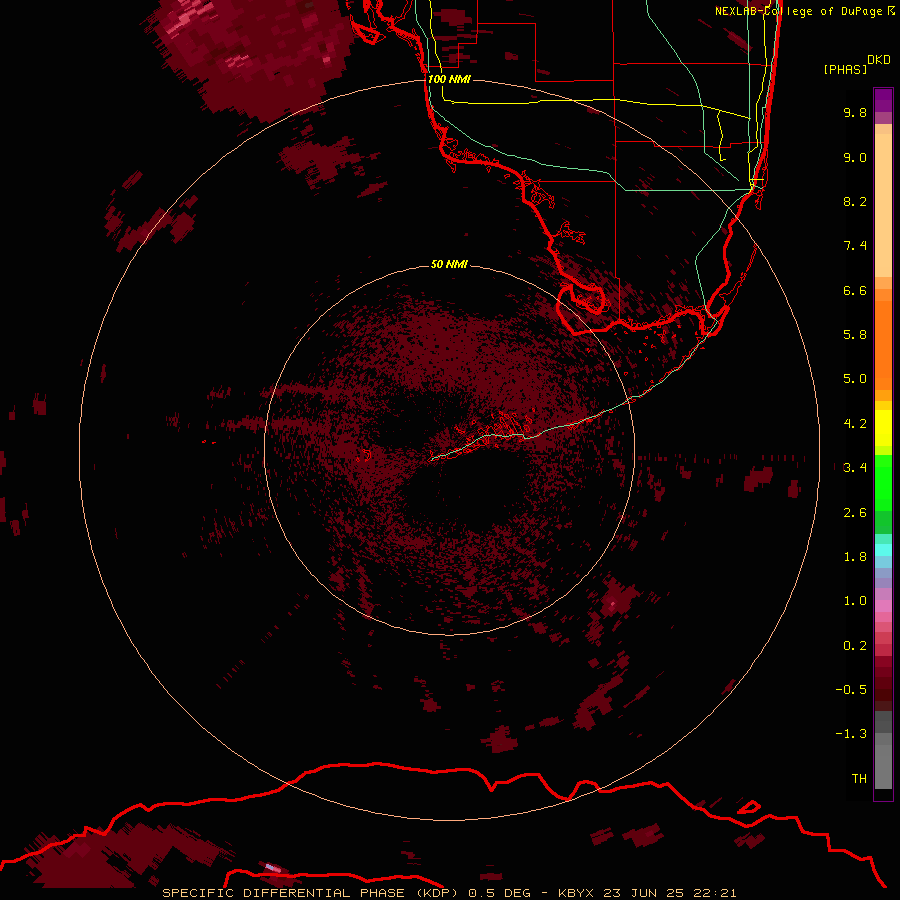
Task: Click the 'TH' label on the color scale
Action: [859, 779]
